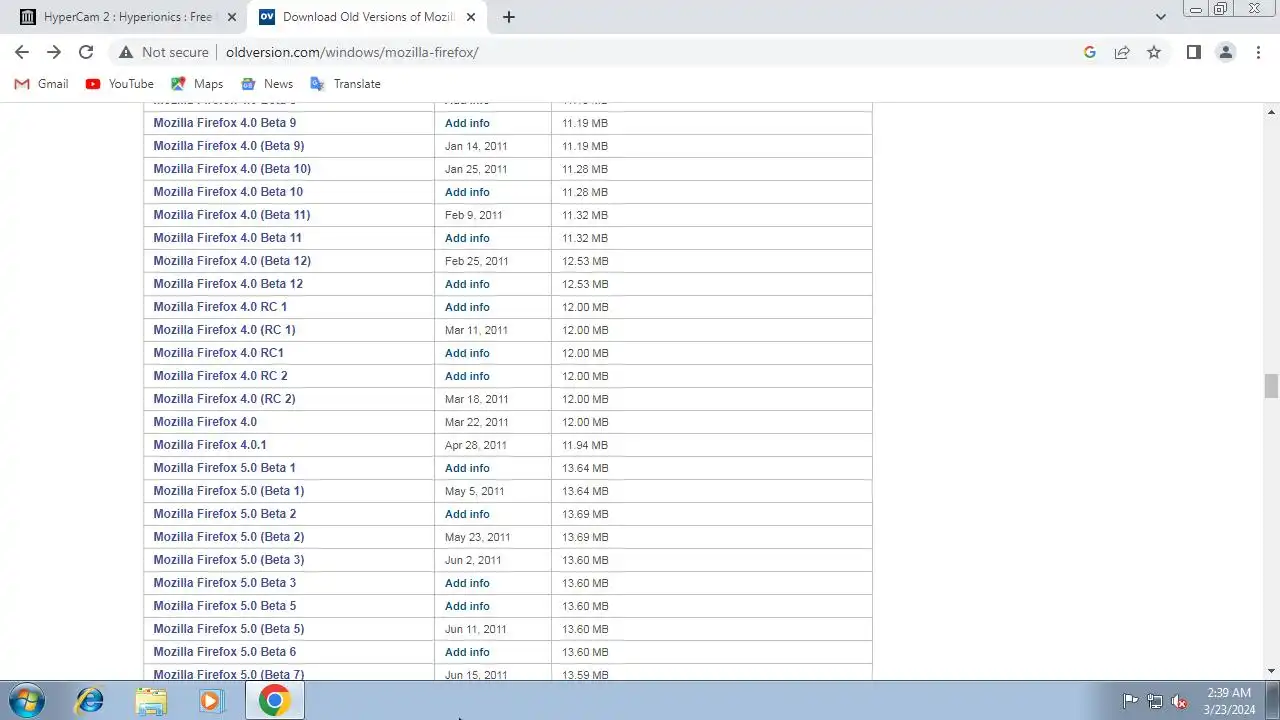
Task: Open volume icon in system tray
Action: tap(1179, 701)
